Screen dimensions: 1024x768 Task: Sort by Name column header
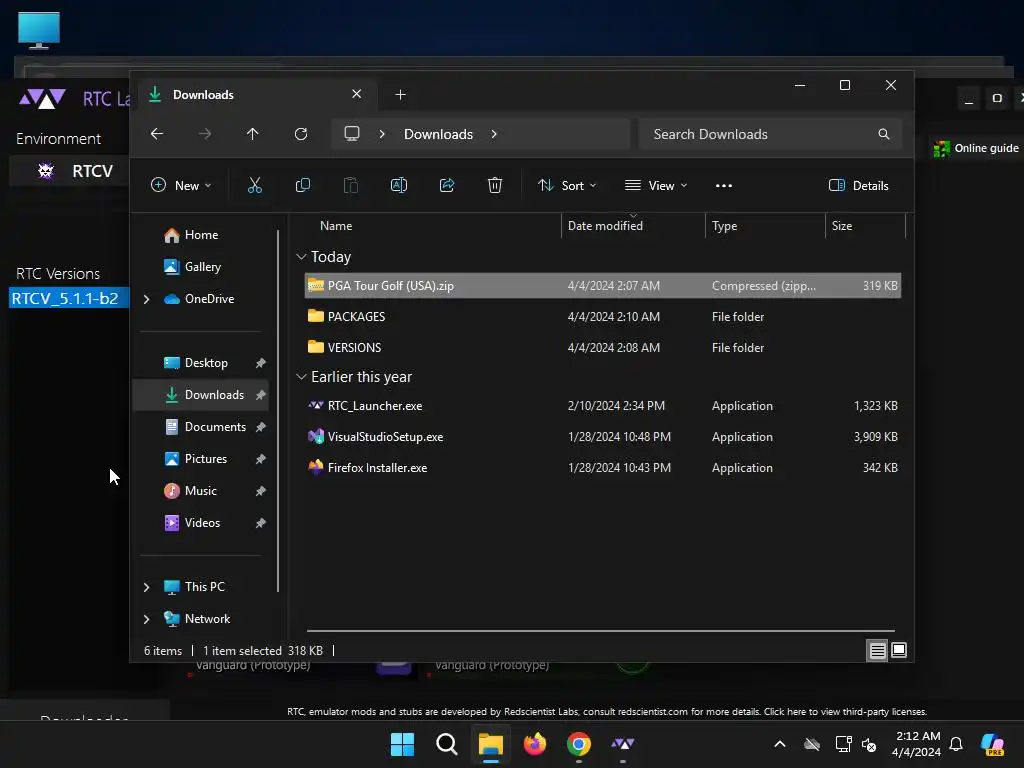click(x=336, y=226)
